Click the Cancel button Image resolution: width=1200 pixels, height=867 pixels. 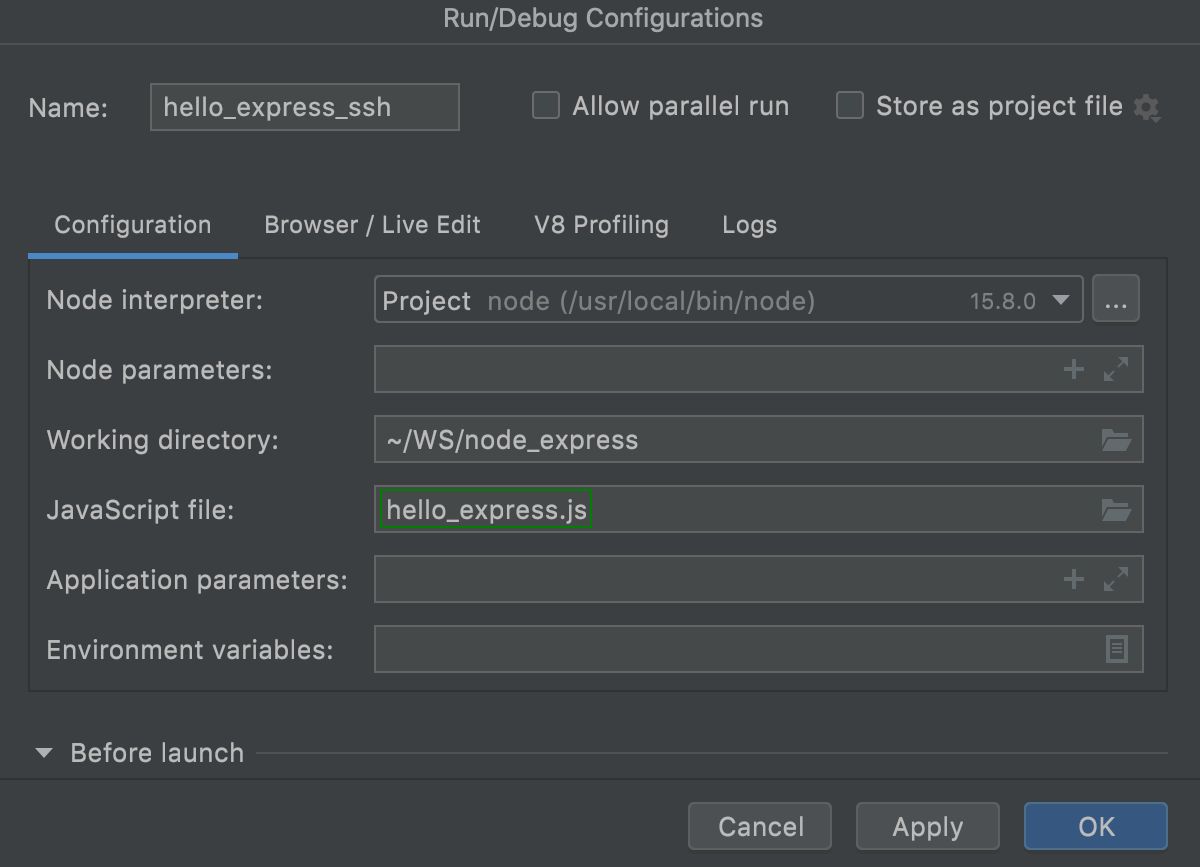[x=760, y=827]
